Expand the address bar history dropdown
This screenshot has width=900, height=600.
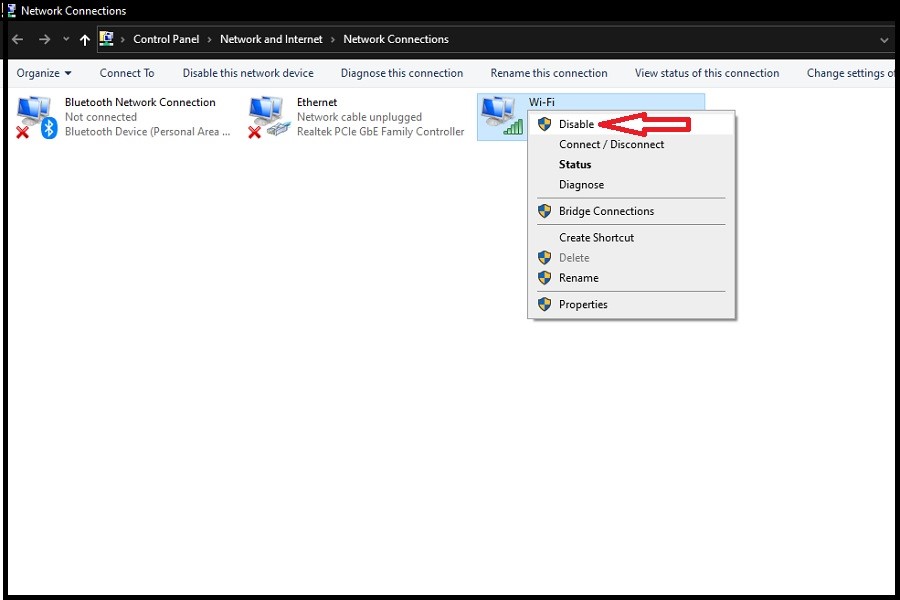[884, 40]
